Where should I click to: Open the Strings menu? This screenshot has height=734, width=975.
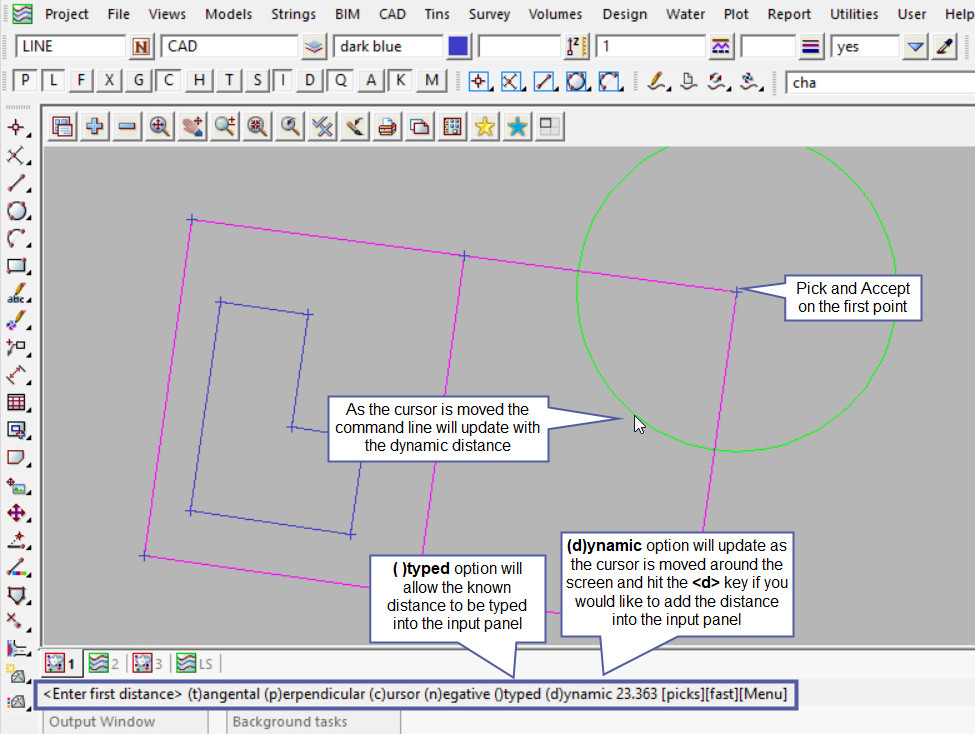(x=293, y=14)
